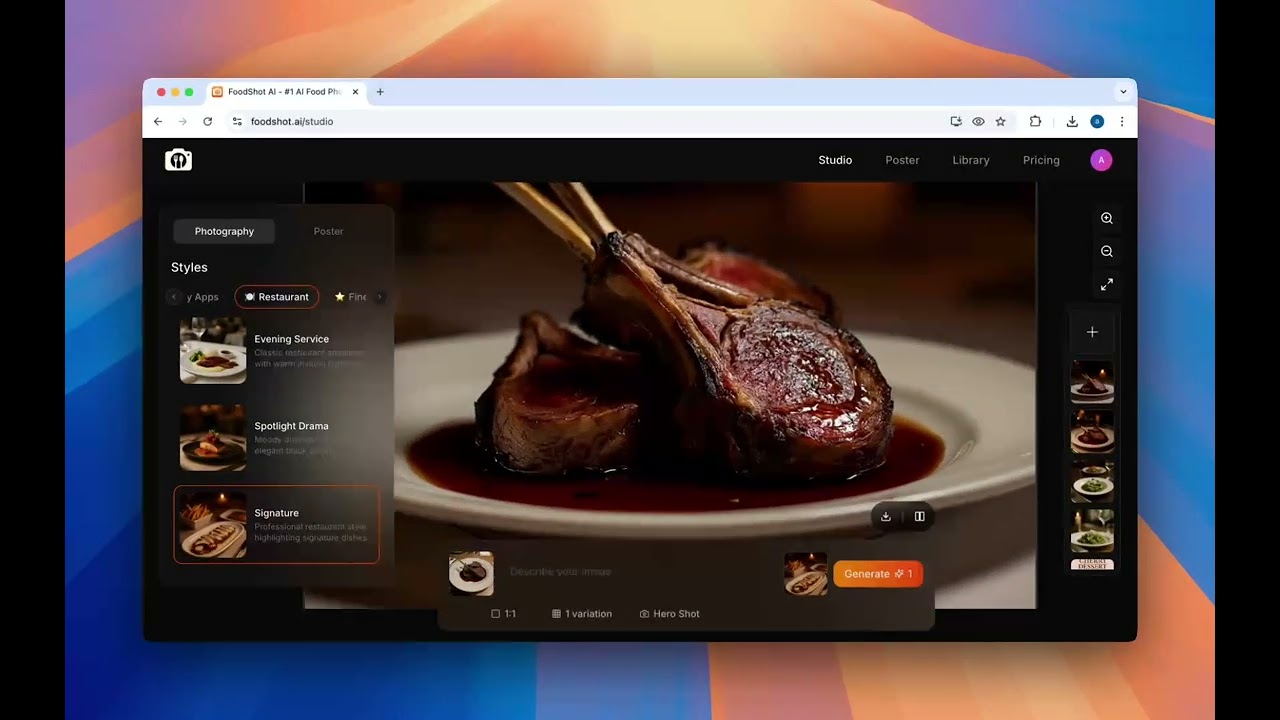This screenshot has height=720, width=1280.
Task: Click the foodshot.ai/studio address bar
Action: pos(590,121)
